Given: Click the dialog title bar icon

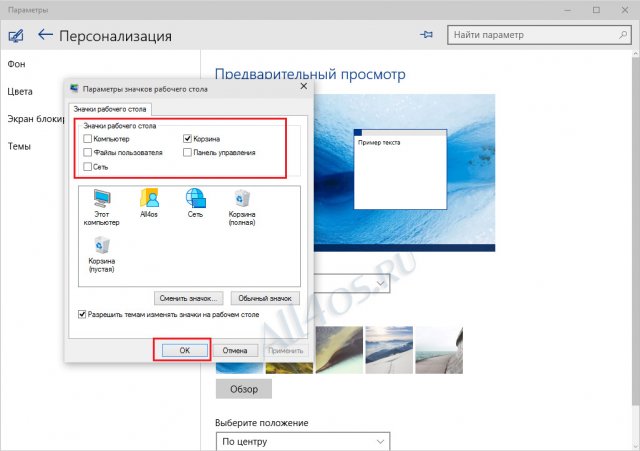Looking at the screenshot, I should 74,89.
